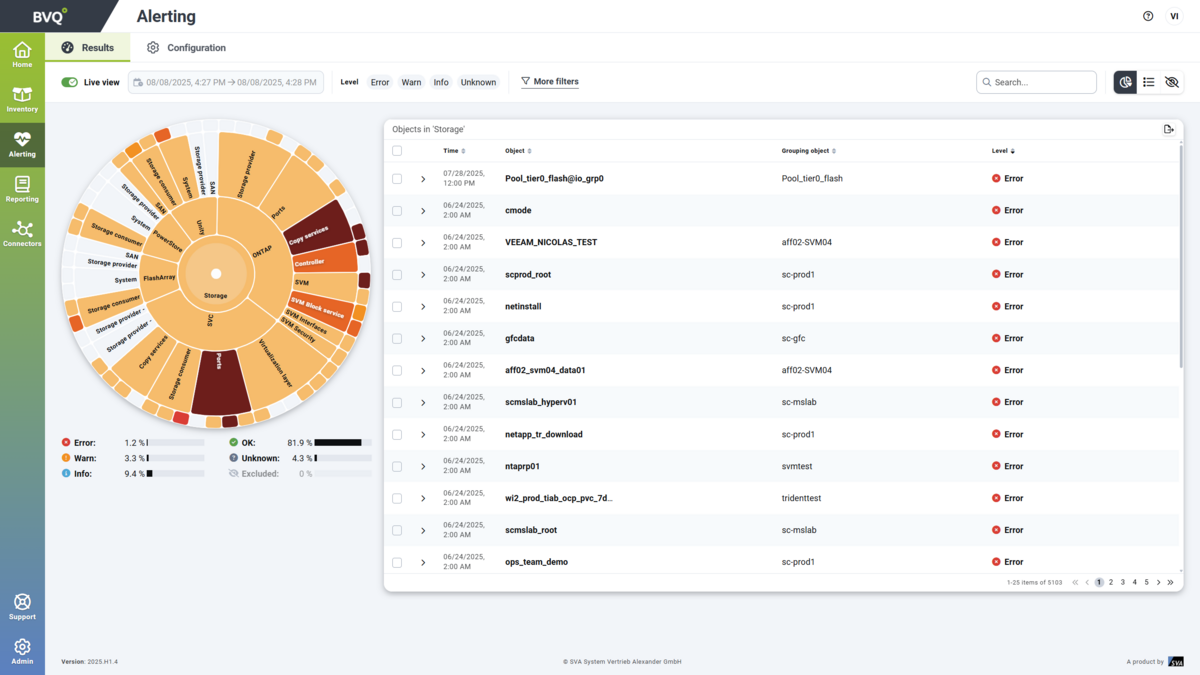1200x675 pixels.
Task: Go to page 3 of results
Action: coord(1123,582)
